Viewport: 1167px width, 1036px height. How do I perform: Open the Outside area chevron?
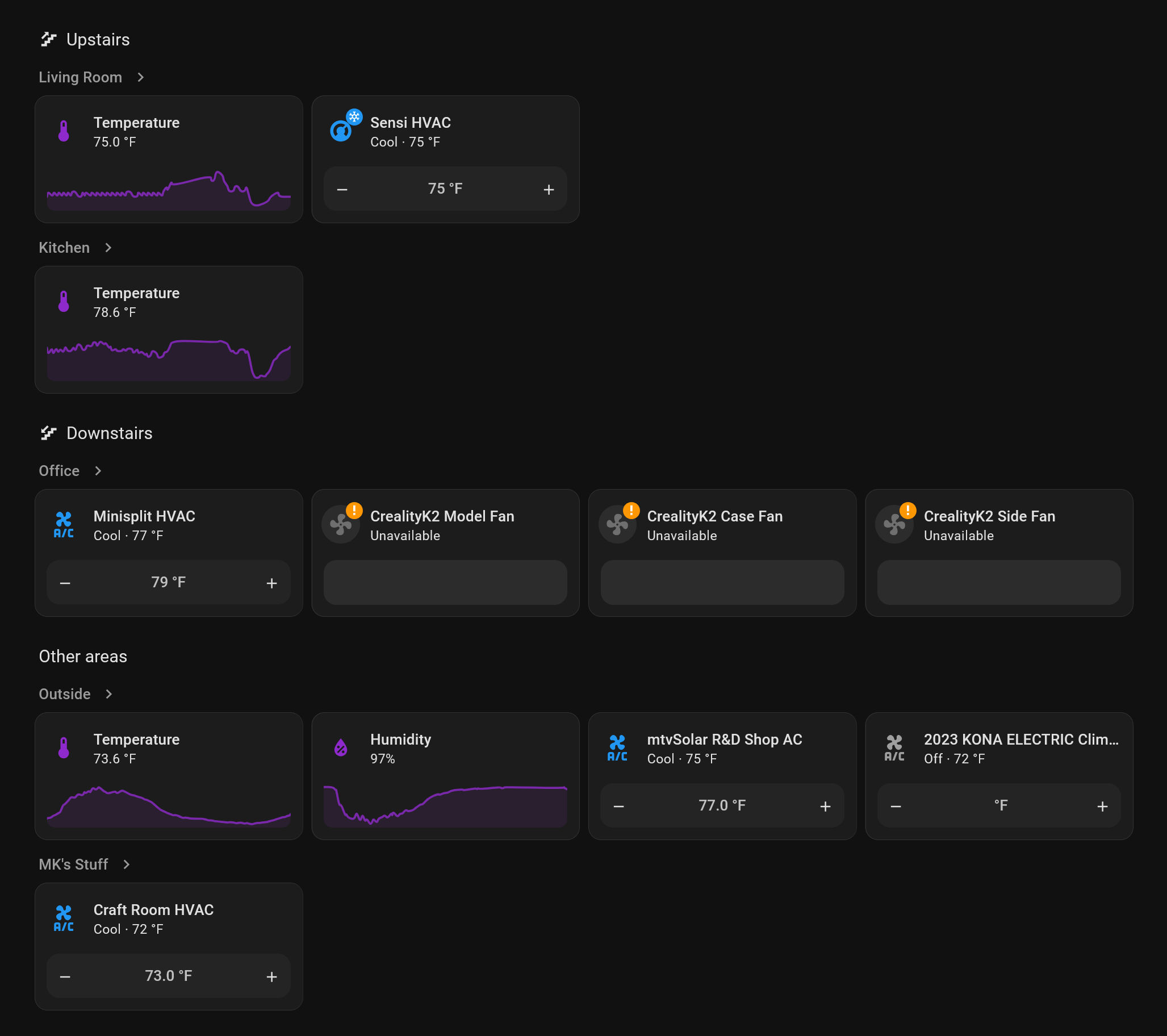pos(108,694)
